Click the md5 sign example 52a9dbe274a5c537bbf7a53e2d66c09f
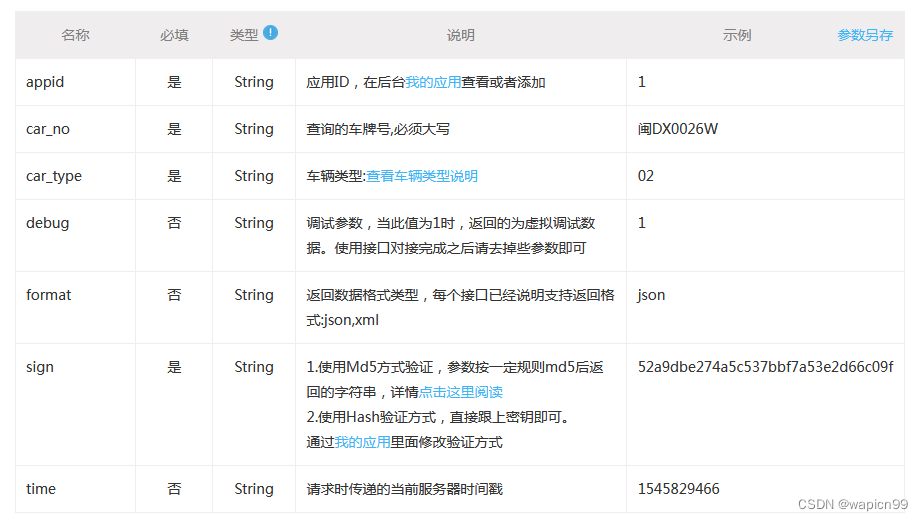This screenshot has height=521, width=923. pyautogui.click(x=765, y=367)
